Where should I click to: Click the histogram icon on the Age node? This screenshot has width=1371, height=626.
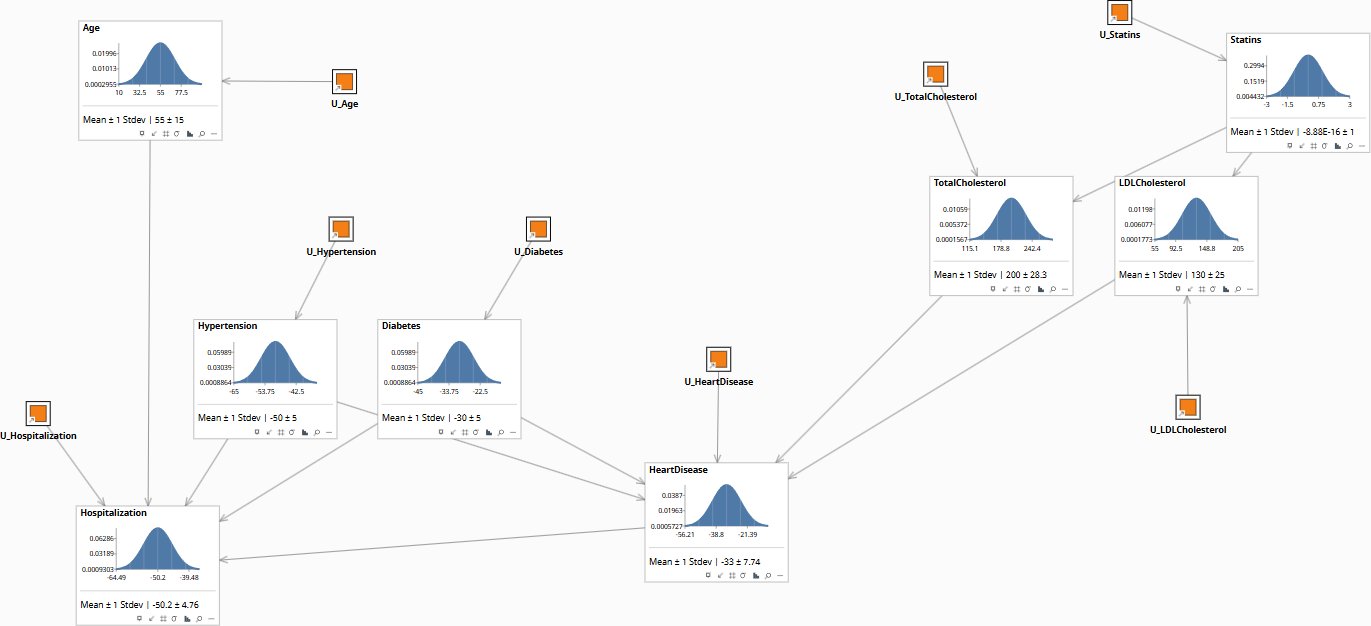point(189,132)
